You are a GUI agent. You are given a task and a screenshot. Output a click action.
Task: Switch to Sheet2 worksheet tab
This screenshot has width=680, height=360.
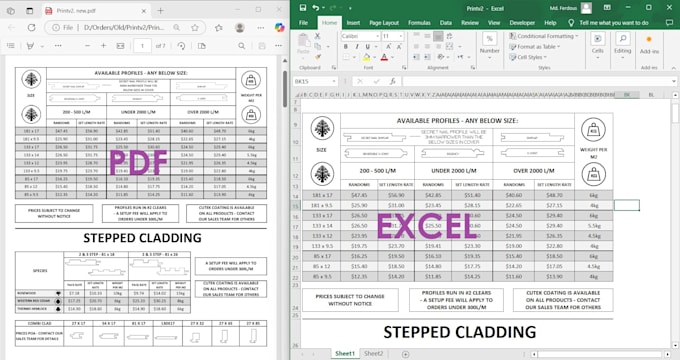[373, 353]
